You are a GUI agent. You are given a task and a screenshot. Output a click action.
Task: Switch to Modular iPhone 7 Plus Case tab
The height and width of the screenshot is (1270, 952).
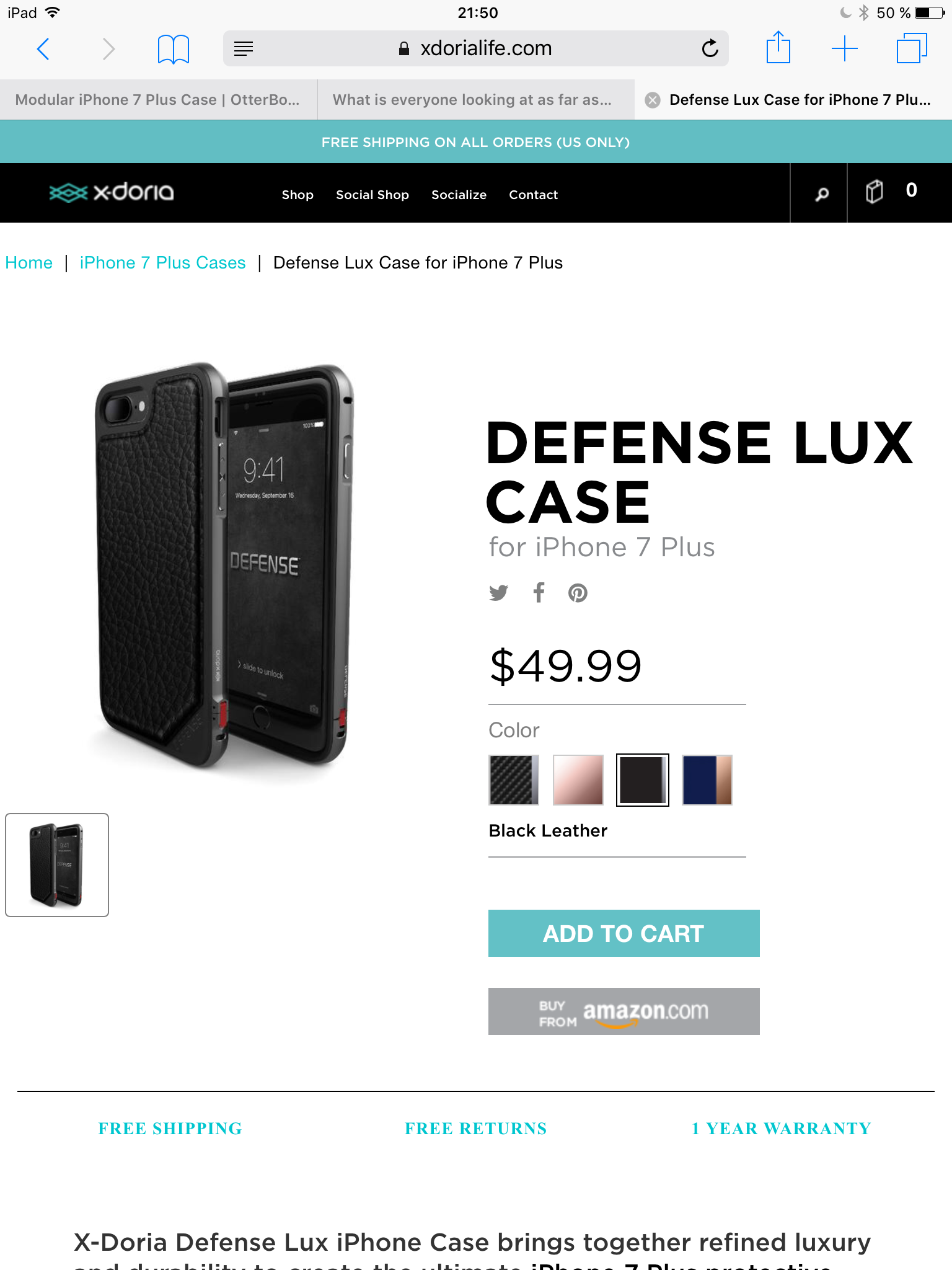(157, 100)
